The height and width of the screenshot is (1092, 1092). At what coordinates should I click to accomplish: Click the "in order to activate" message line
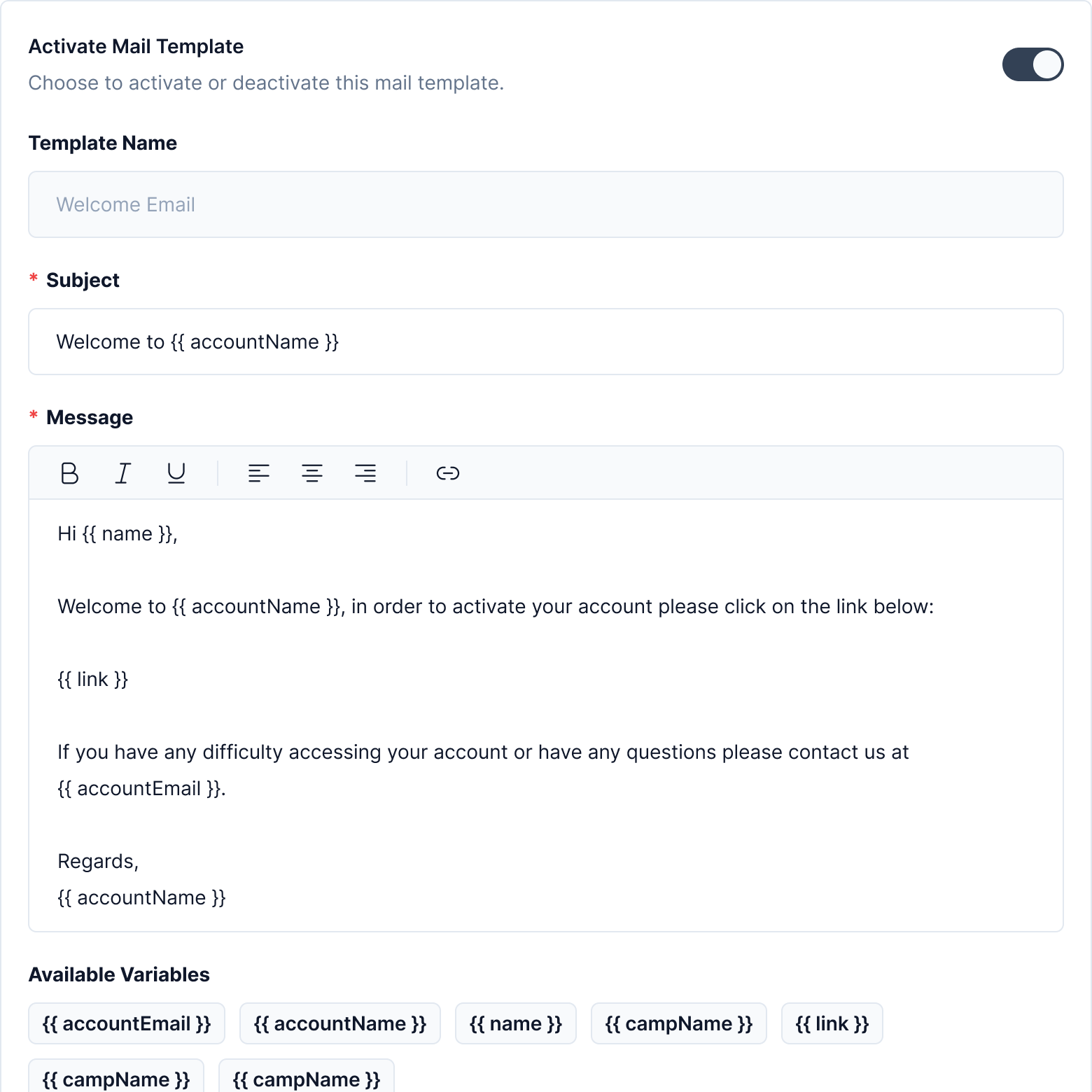point(496,607)
